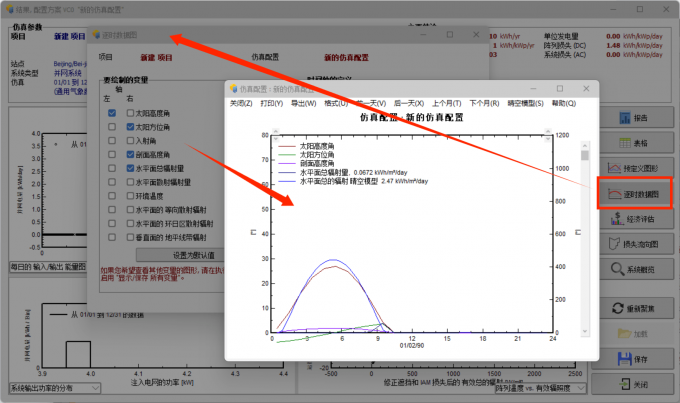
Task: Check left-axis box for 环境温度 row
Action: (112, 196)
